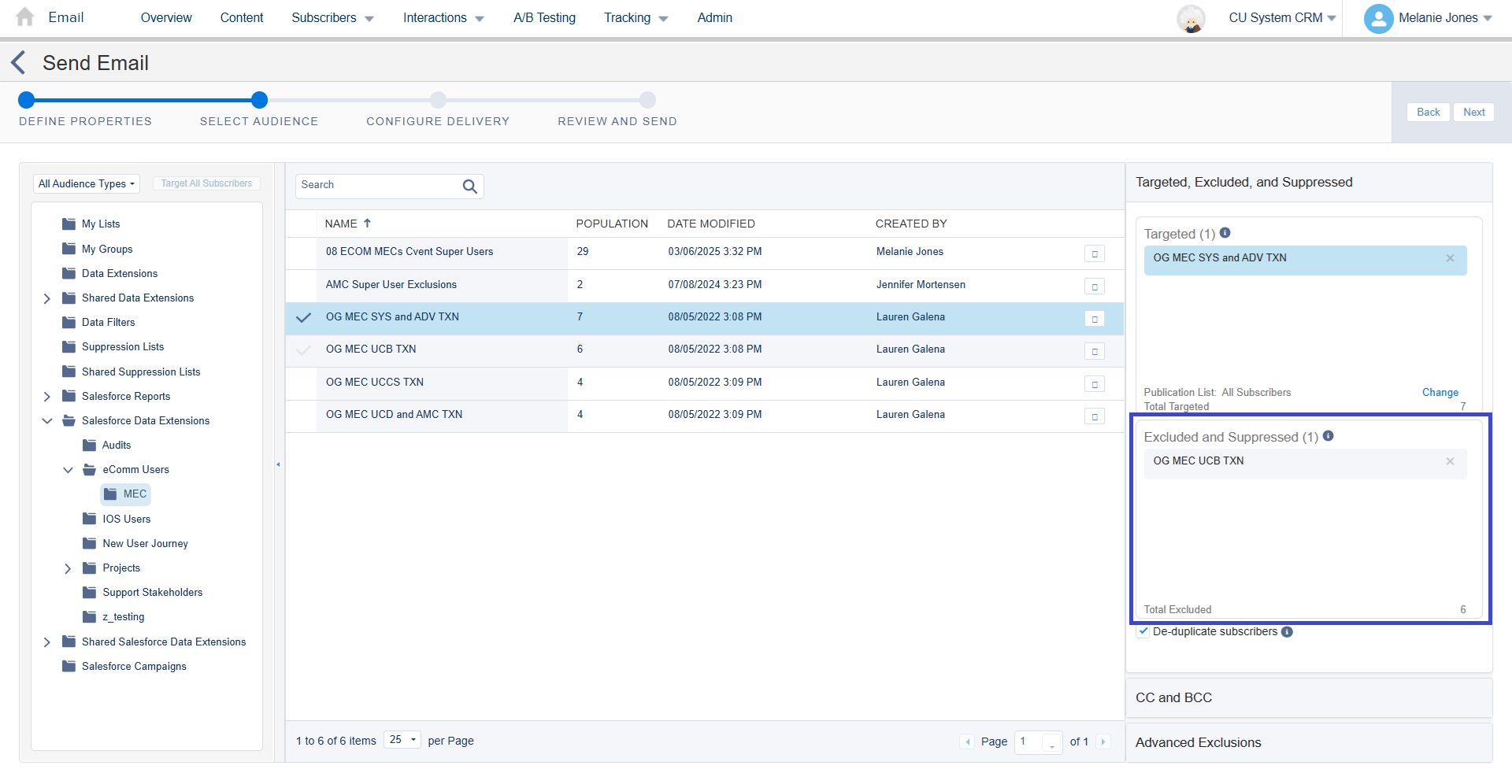Screen dimensions: 1512x784
Task: Click the Einstein avatar icon in header
Action: [x=1191, y=18]
